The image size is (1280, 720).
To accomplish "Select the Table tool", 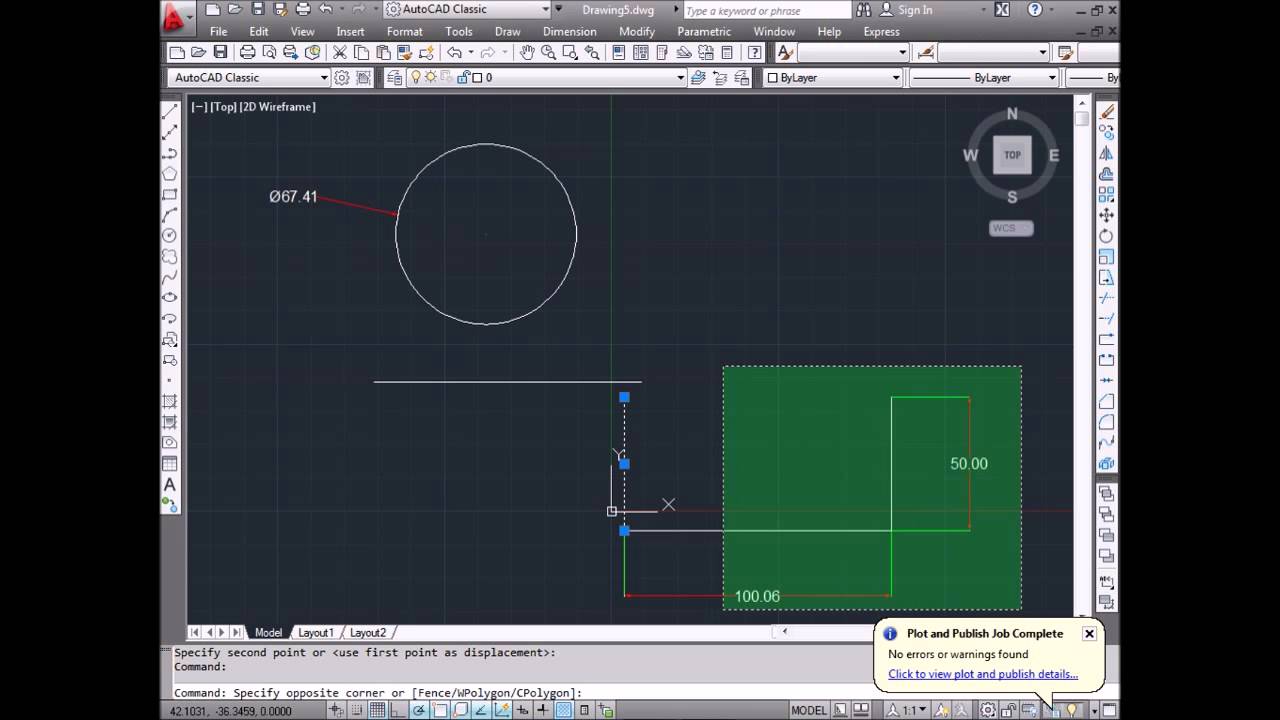I will click(x=171, y=463).
